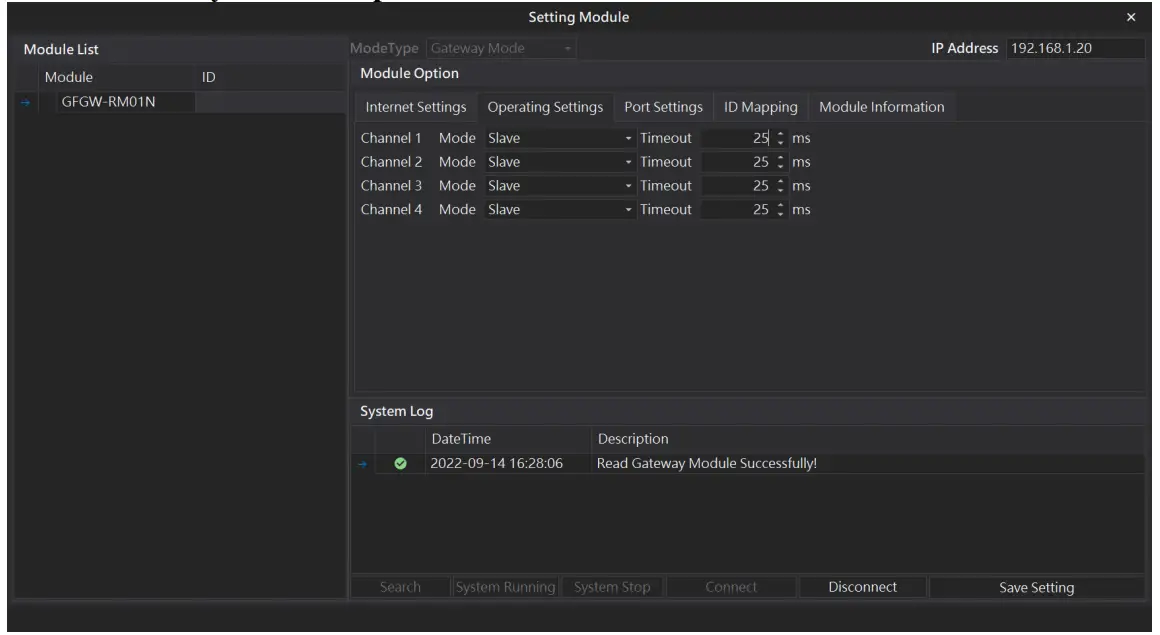Click the IP Address input field
Viewport: 1160px width, 635px height.
click(1073, 47)
